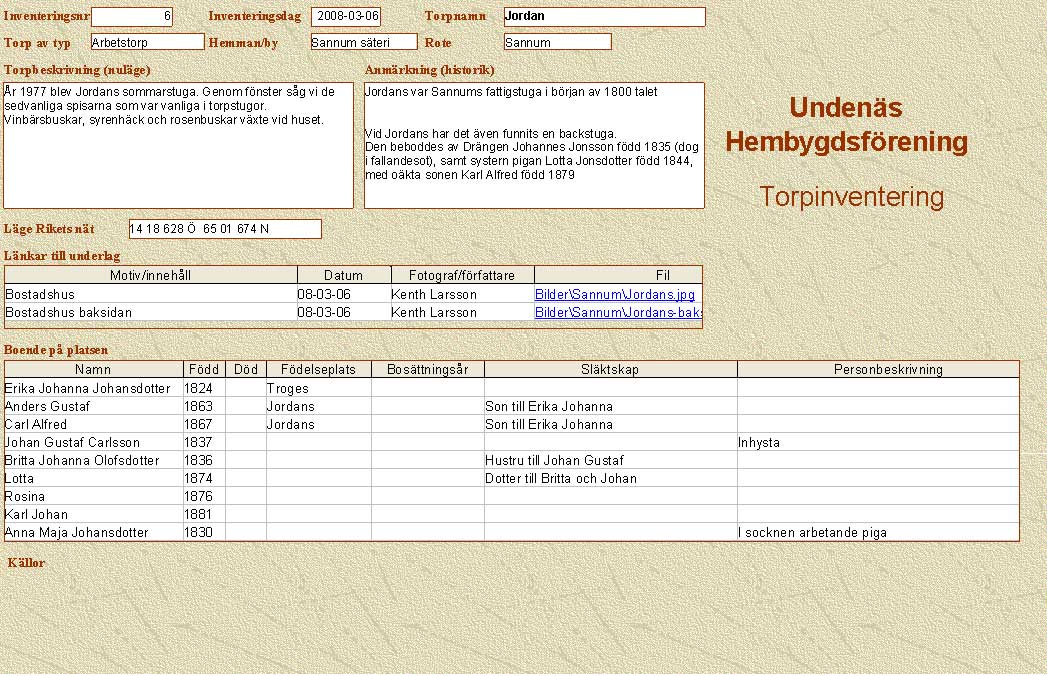Click the Född column header
The image size is (1047, 676).
click(x=204, y=370)
